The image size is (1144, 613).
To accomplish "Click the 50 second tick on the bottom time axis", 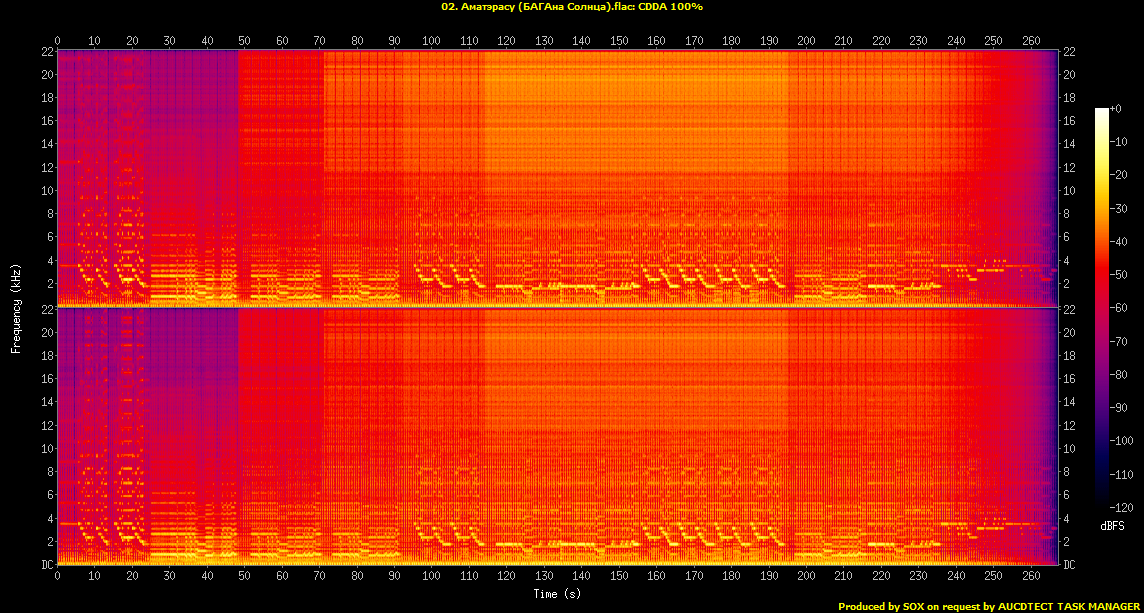I will [244, 575].
